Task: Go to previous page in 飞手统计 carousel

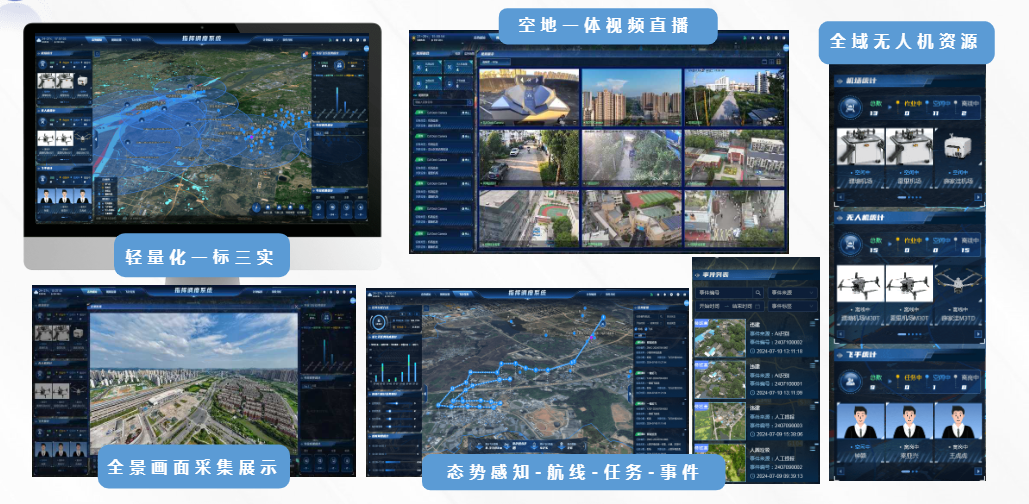Action: tap(839, 470)
